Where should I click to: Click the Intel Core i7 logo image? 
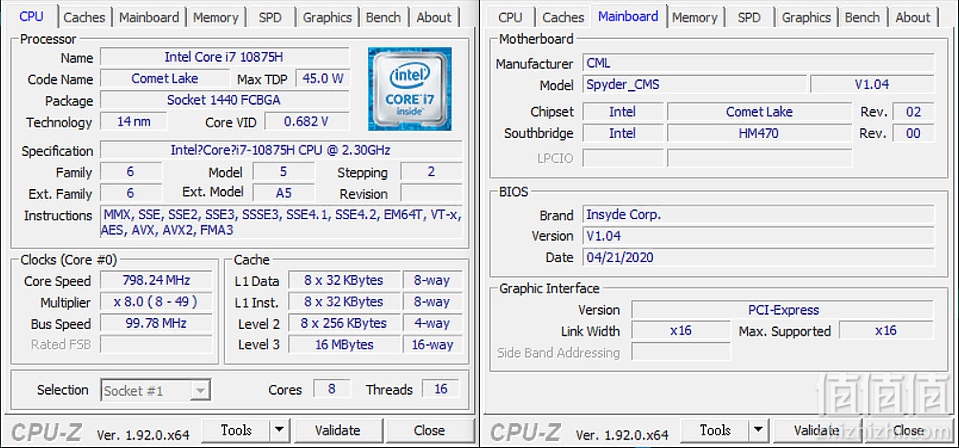point(410,89)
